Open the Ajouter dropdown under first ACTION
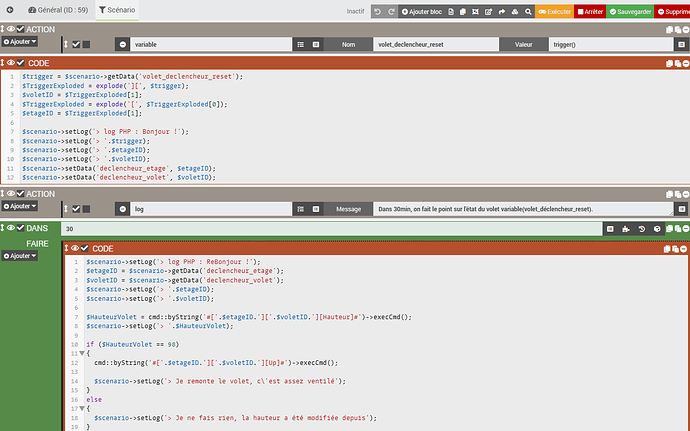The image size is (690, 431). click(22, 41)
